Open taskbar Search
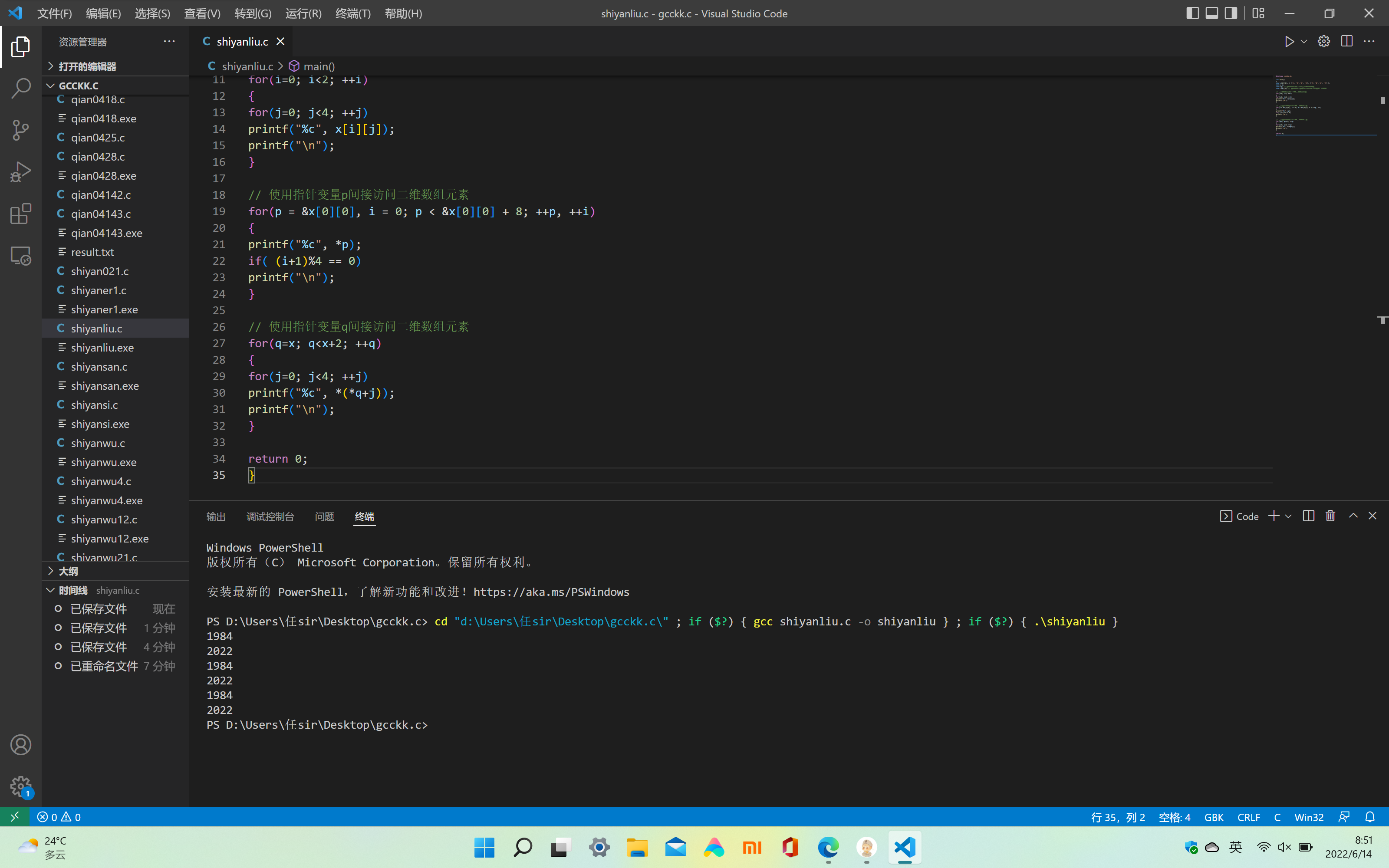Screen dimensions: 1389x868 [522, 847]
